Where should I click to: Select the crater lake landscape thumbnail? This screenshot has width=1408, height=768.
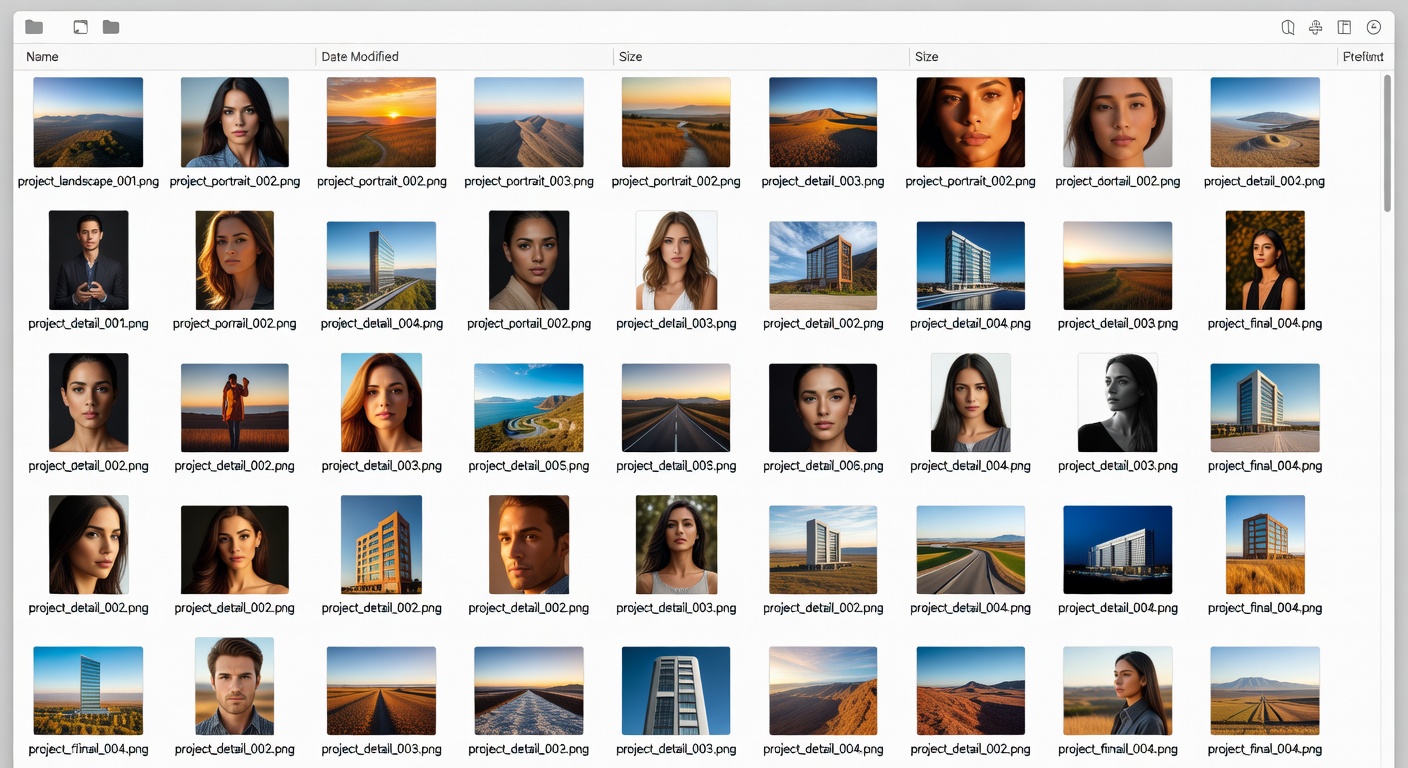click(x=1265, y=122)
